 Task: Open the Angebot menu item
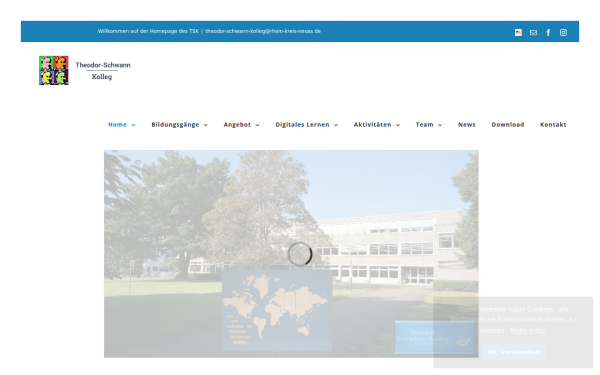coord(237,125)
